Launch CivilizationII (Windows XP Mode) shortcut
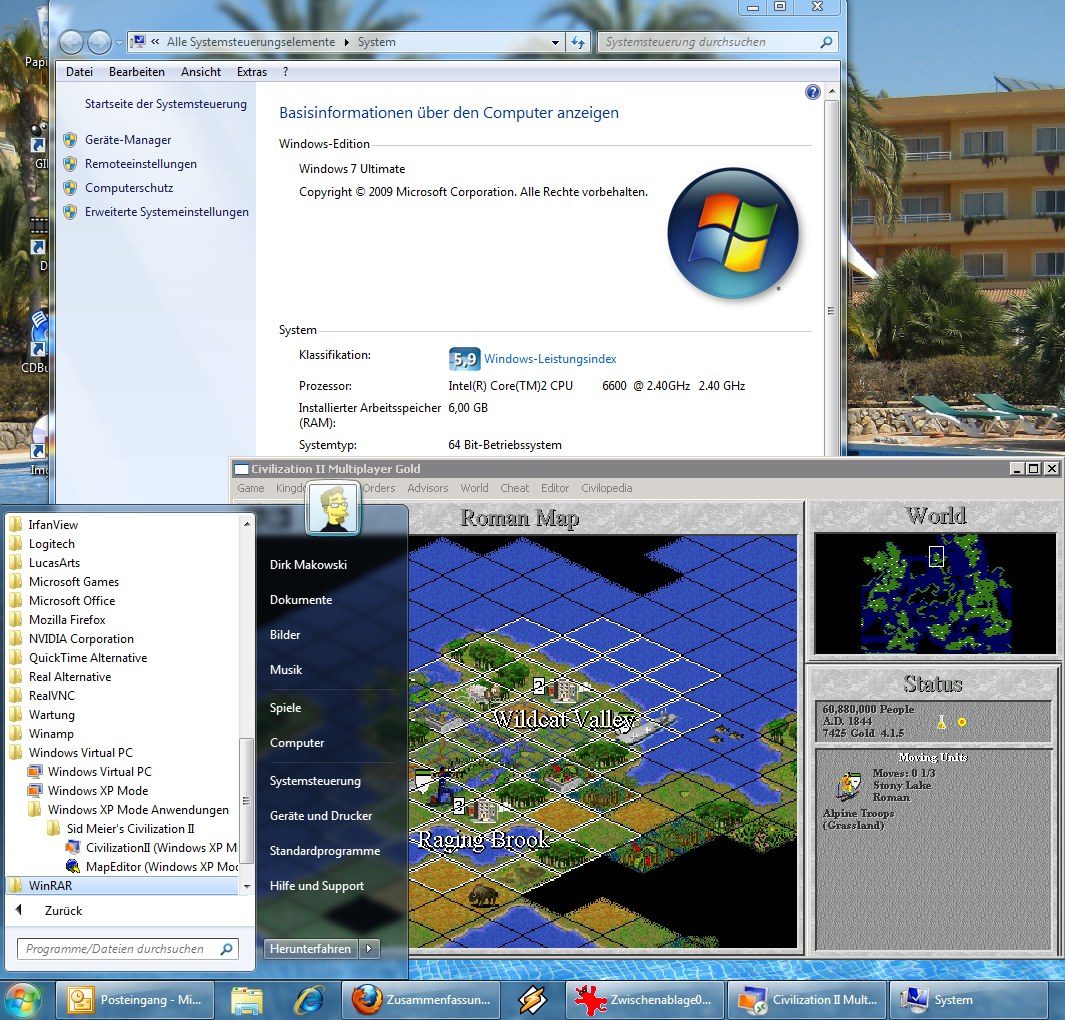Viewport: 1065px width, 1020px height. pos(161,848)
